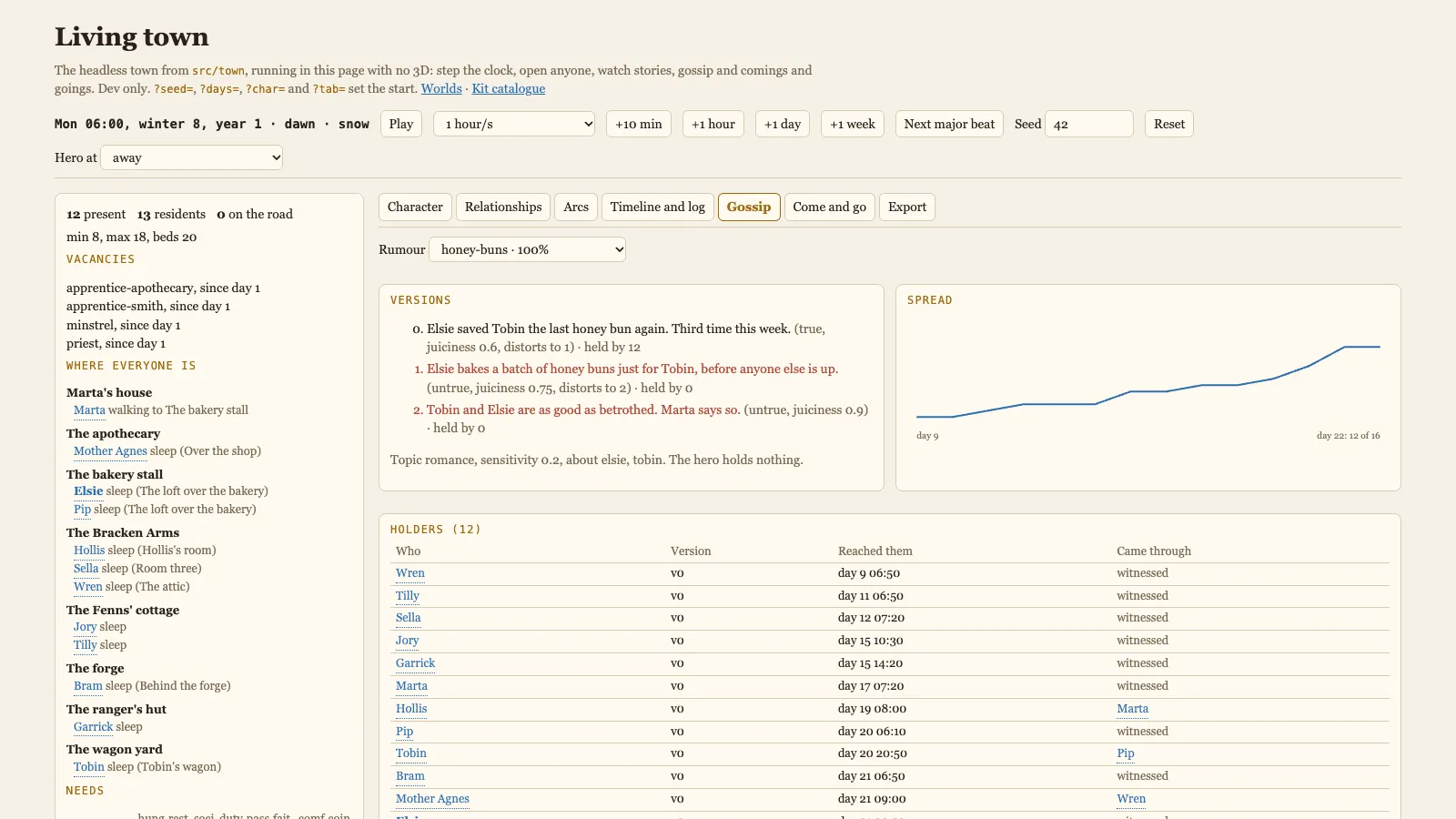The height and width of the screenshot is (819, 1456).
Task: Open Wren in the holders table
Action: click(x=410, y=573)
